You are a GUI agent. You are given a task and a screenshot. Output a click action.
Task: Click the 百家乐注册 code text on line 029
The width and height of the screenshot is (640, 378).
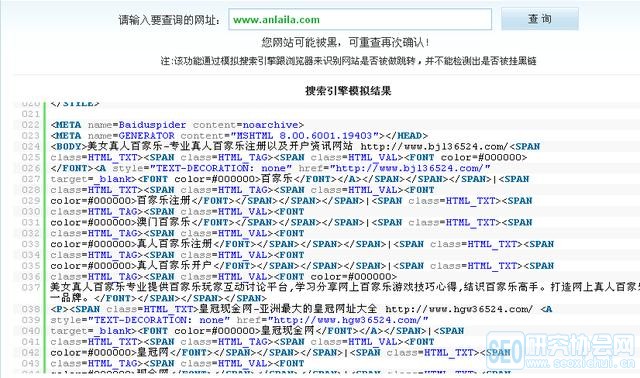[x=164, y=201]
